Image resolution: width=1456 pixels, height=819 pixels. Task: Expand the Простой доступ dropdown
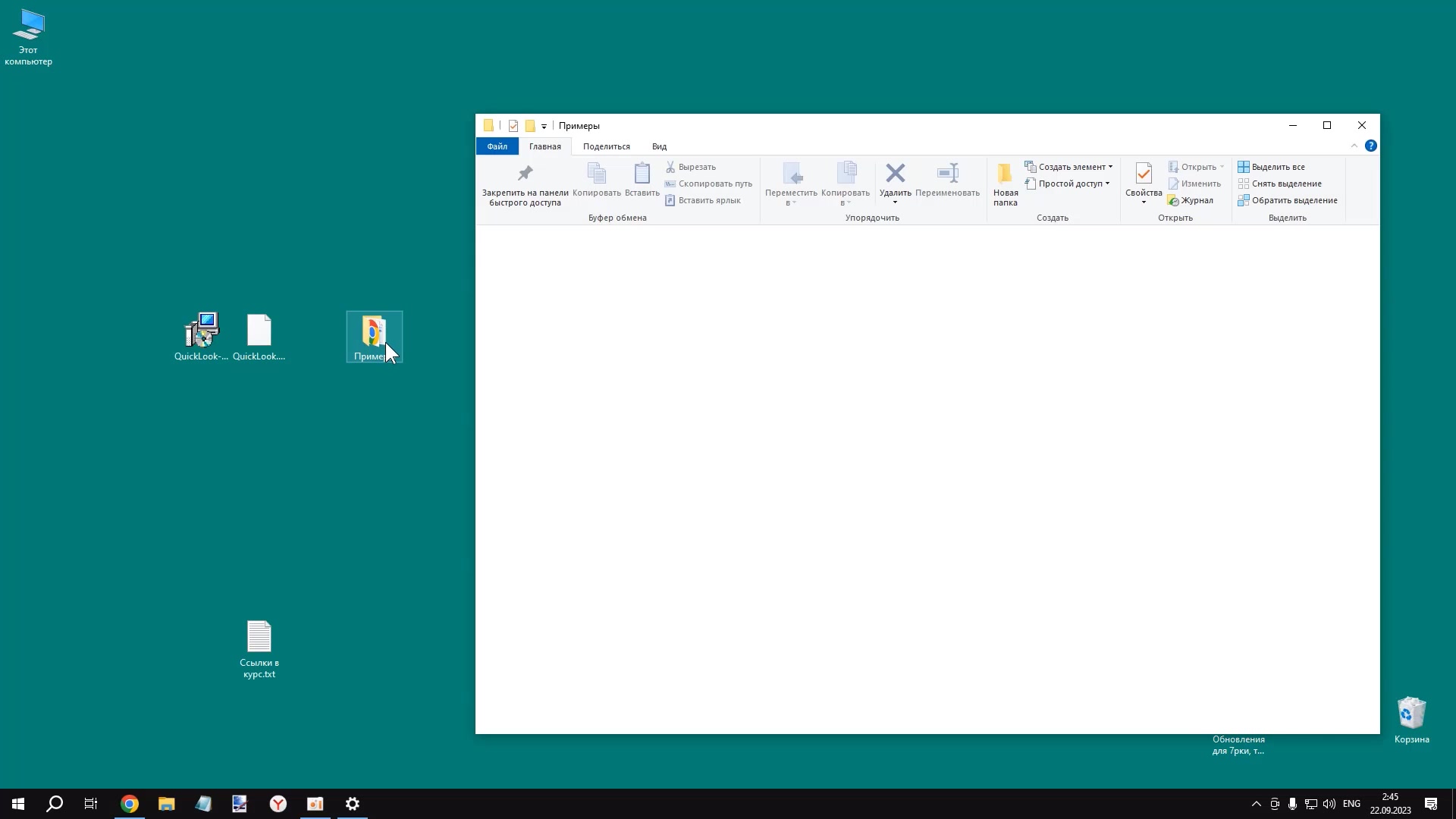(x=1107, y=184)
